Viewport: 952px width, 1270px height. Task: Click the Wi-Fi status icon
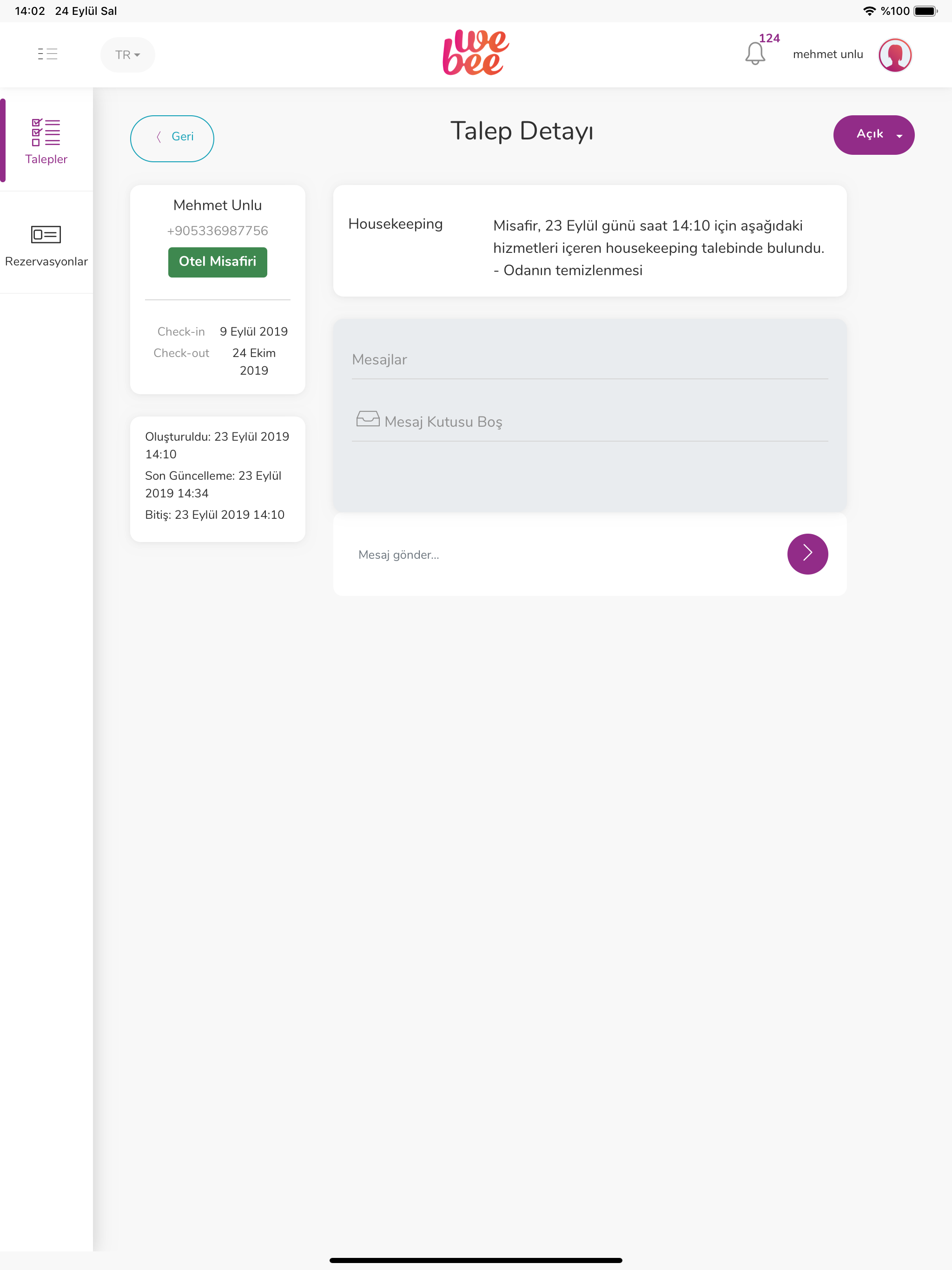tap(869, 11)
